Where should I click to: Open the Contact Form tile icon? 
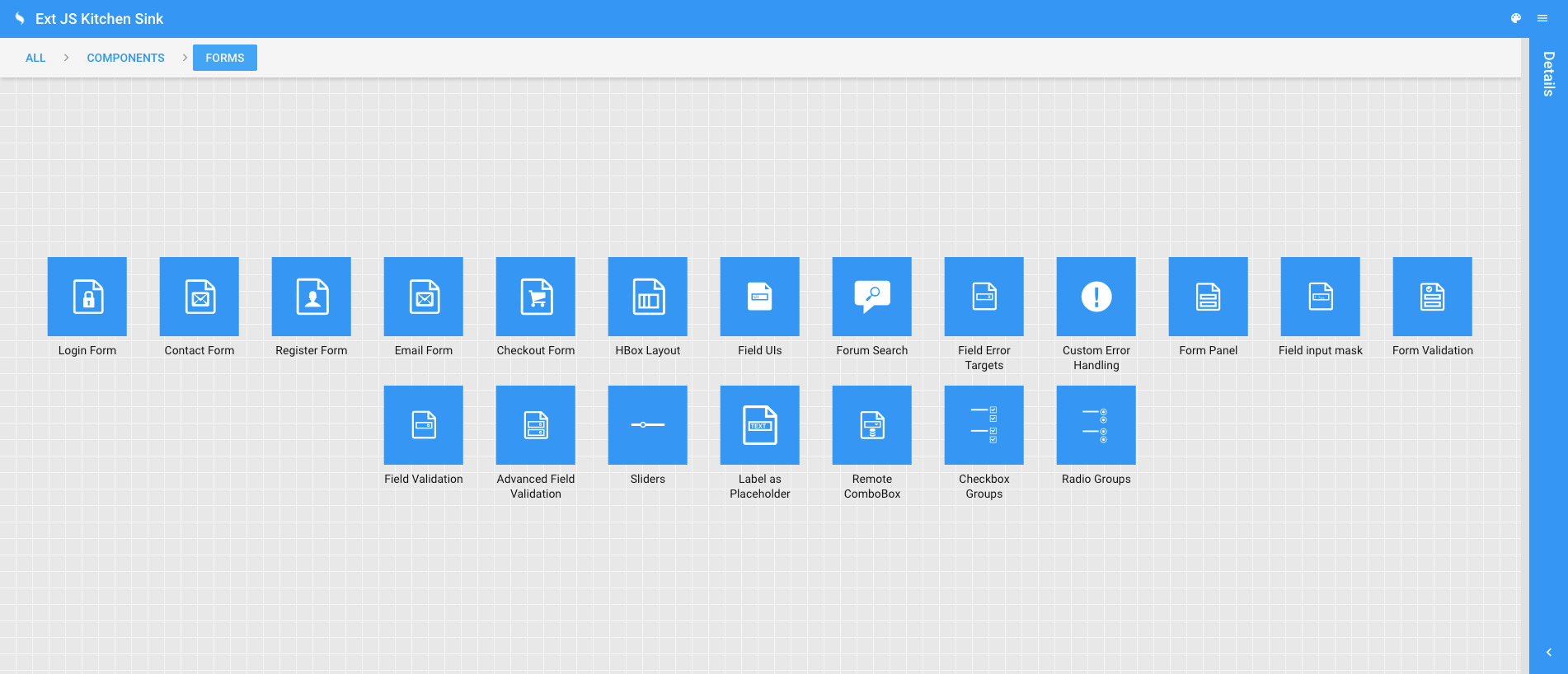pyautogui.click(x=200, y=297)
